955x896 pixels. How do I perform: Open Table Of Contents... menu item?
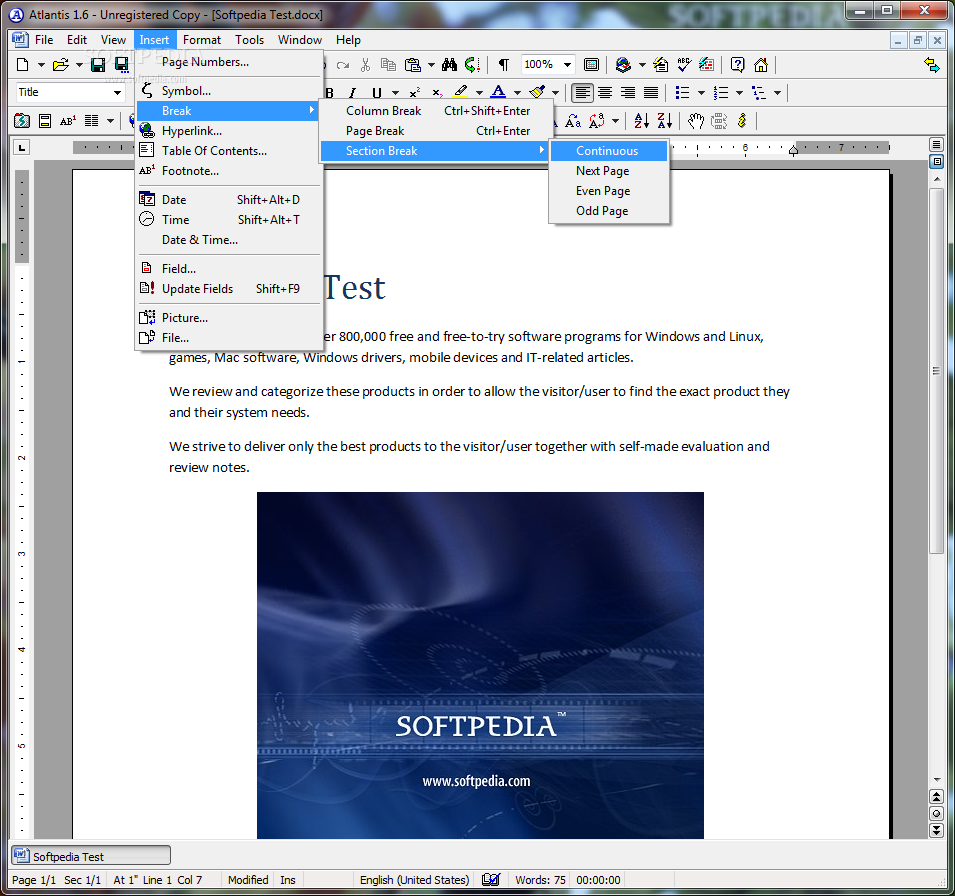pyautogui.click(x=228, y=150)
